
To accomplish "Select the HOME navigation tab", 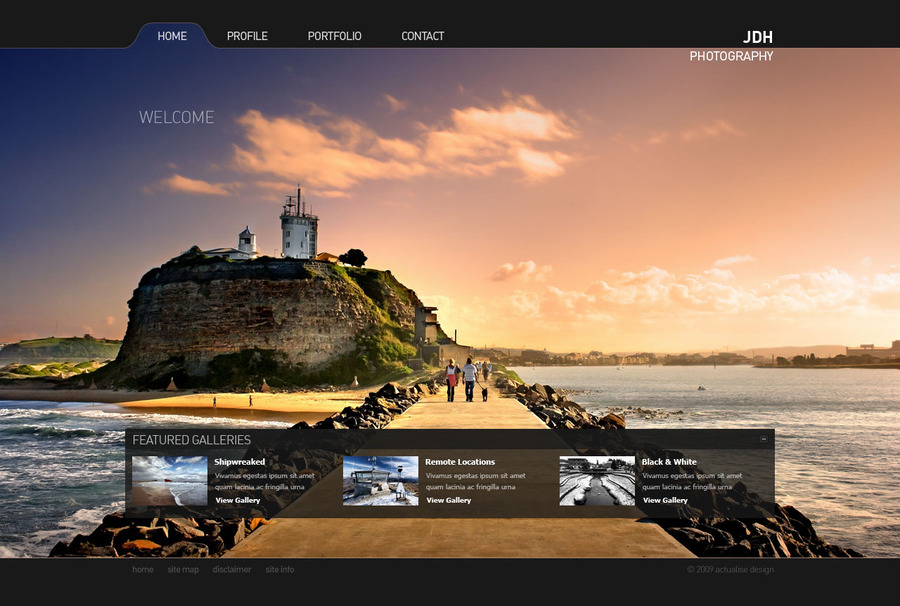I will 171,36.
